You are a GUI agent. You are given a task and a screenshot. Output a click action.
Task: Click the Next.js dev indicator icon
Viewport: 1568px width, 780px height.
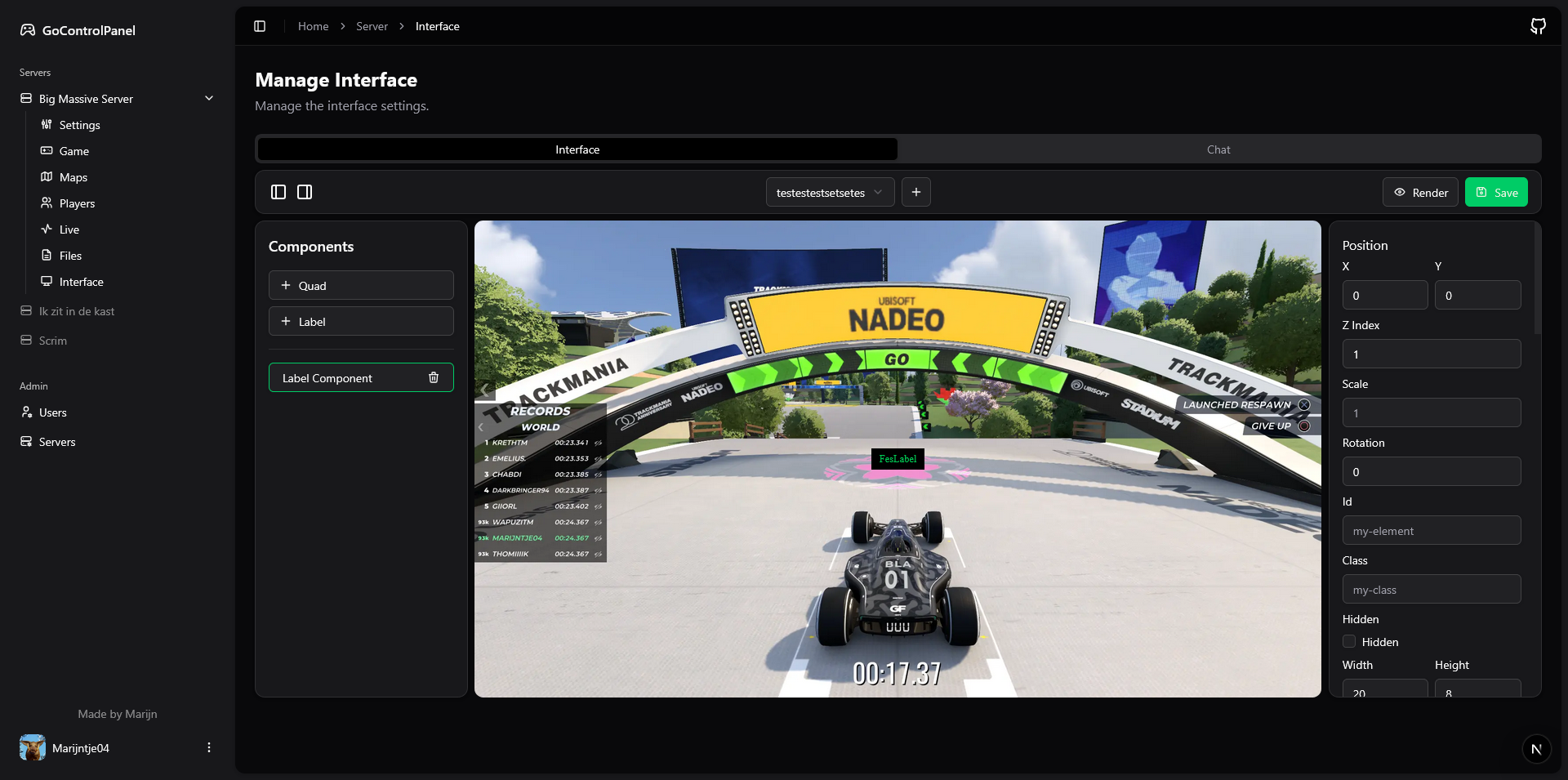tap(1536, 749)
